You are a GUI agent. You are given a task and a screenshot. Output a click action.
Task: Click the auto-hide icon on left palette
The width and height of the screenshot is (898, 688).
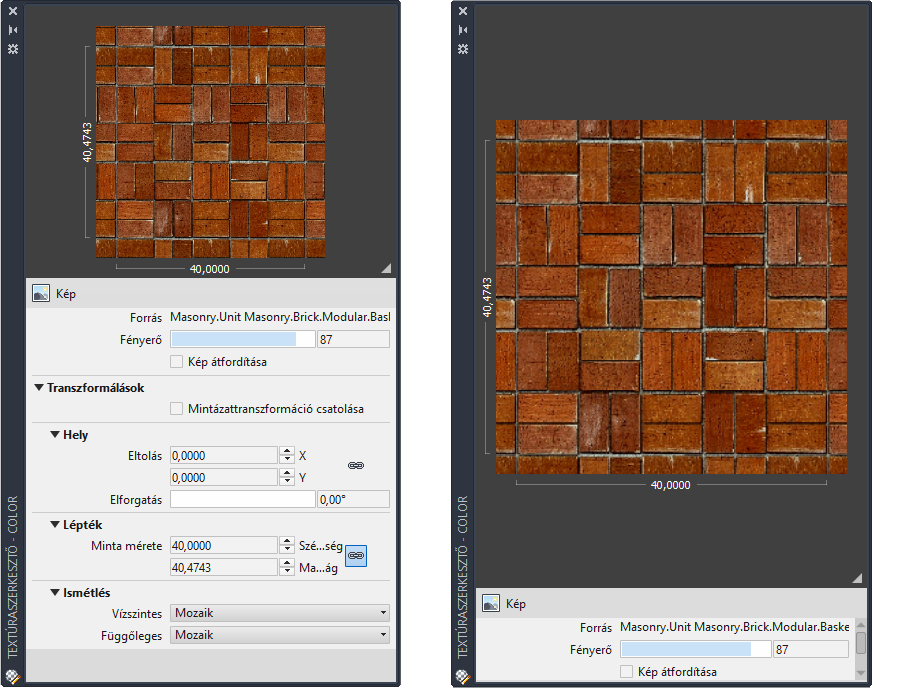pos(14,30)
